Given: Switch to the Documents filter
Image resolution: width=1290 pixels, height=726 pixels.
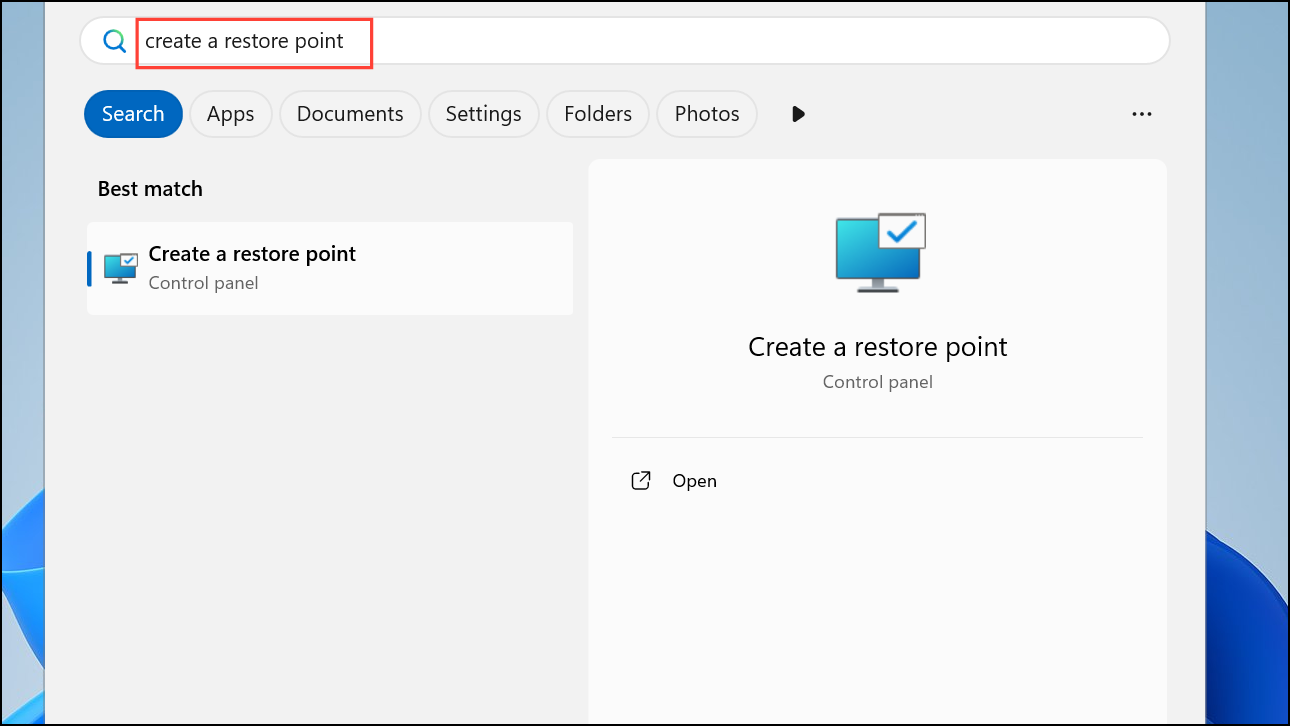Looking at the screenshot, I should click(350, 114).
